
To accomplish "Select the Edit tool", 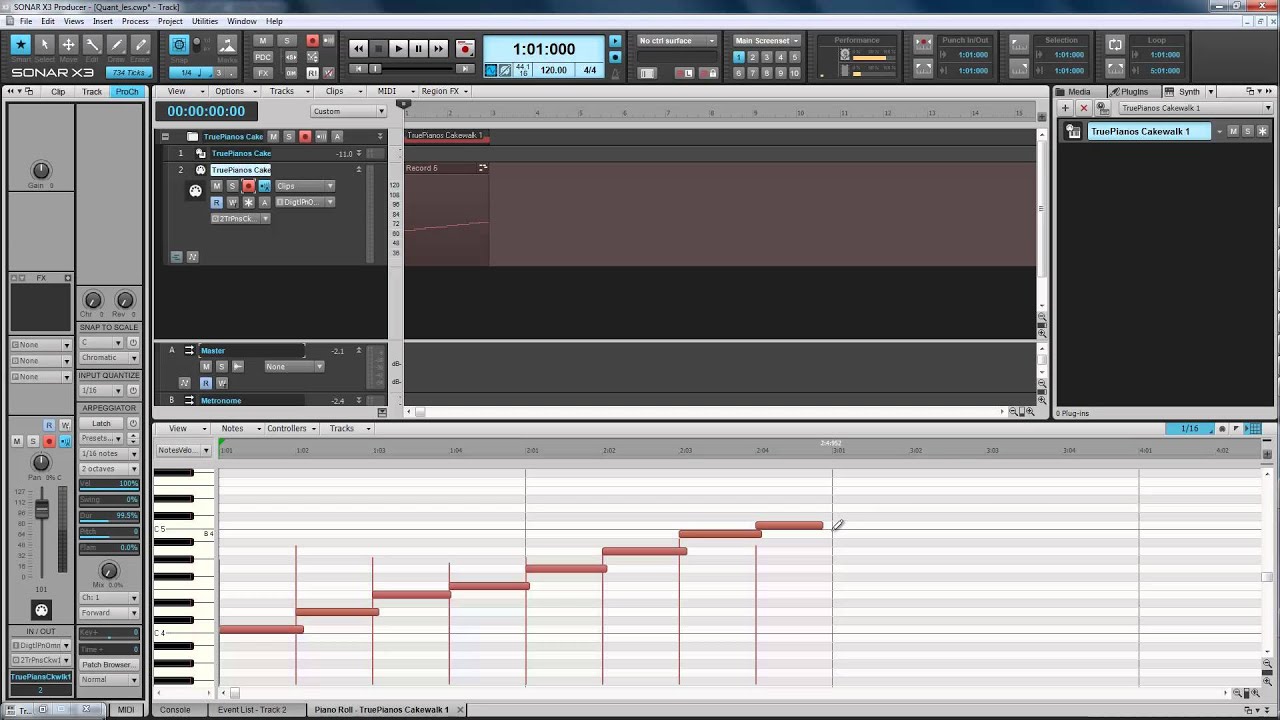I will click(x=92, y=45).
